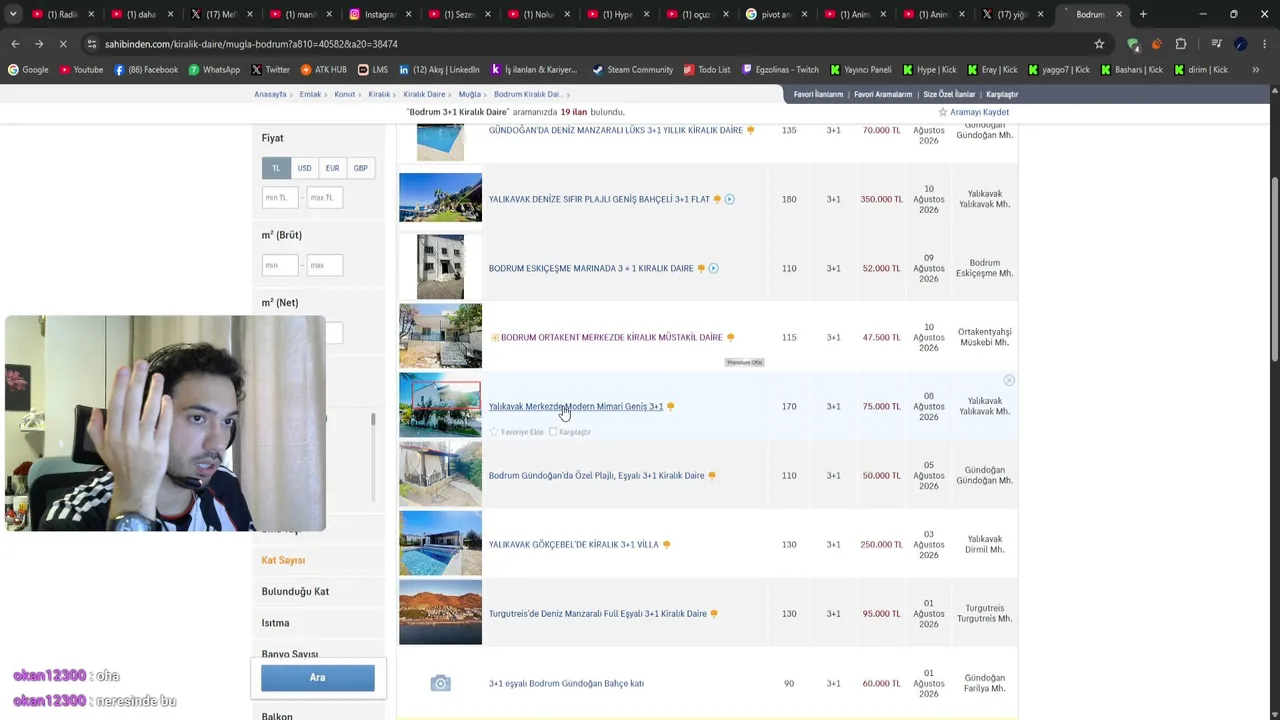The width and height of the screenshot is (1280, 720).
Task: Click Aramayı Kaydet to save search
Action: [x=973, y=112]
